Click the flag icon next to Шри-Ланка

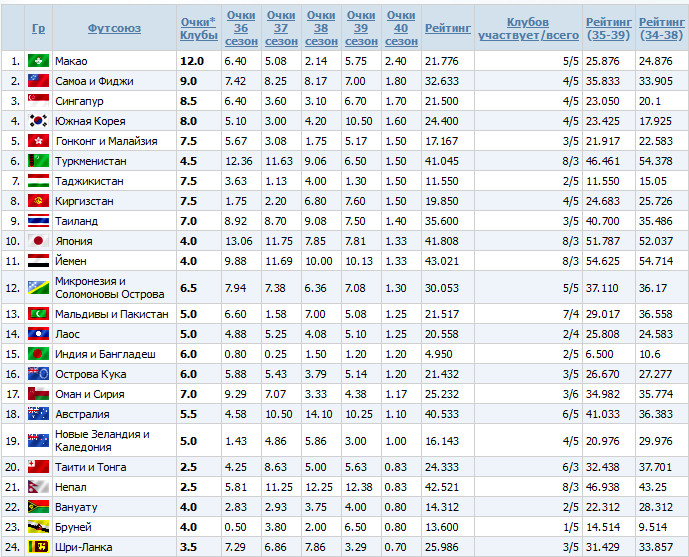pyautogui.click(x=38, y=547)
